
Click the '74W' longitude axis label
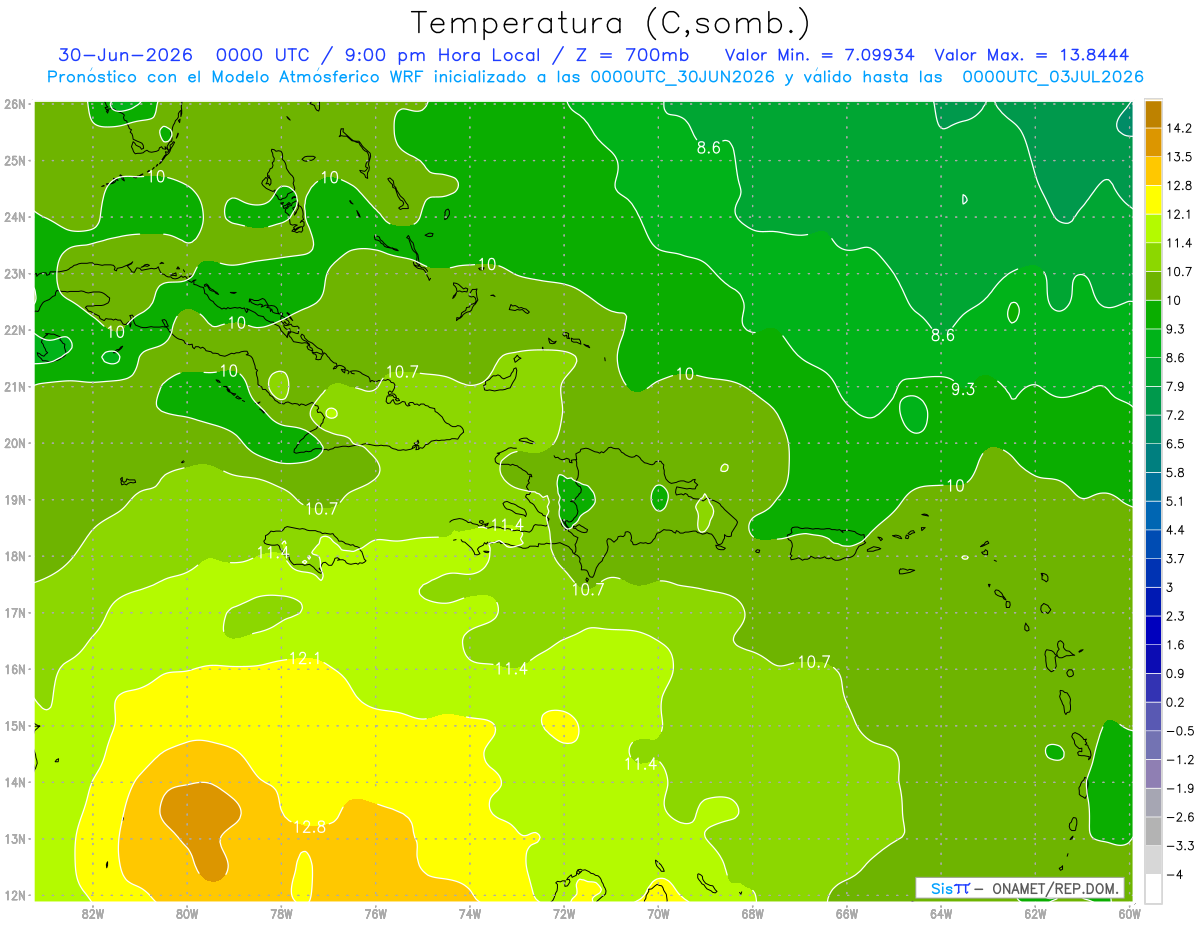pos(470,913)
